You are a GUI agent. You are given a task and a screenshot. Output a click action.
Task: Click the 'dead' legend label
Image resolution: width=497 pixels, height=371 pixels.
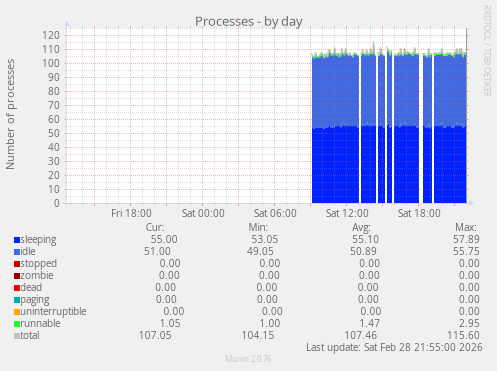pyautogui.click(x=31, y=287)
